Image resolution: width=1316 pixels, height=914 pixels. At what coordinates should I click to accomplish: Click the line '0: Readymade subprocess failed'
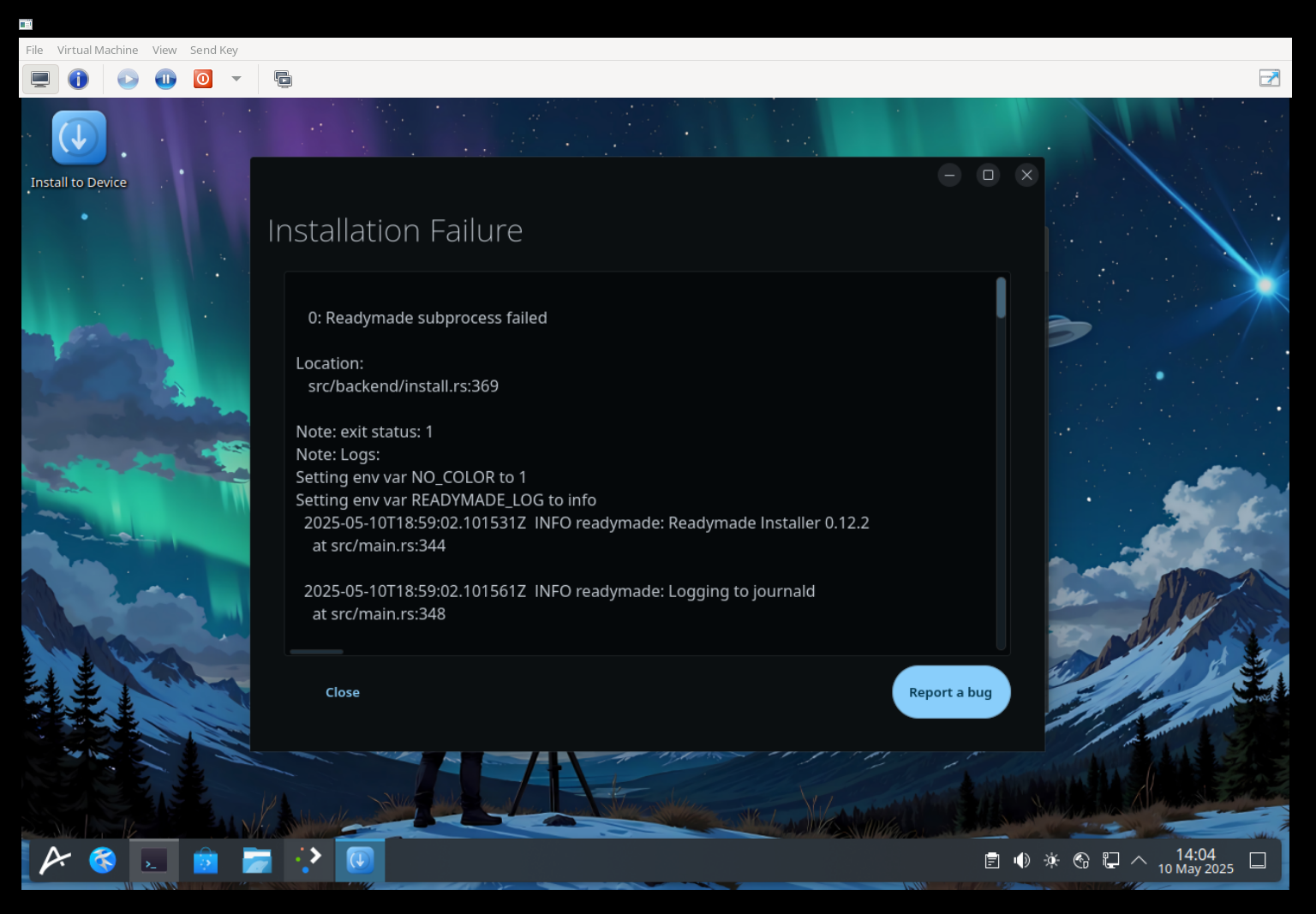point(428,318)
